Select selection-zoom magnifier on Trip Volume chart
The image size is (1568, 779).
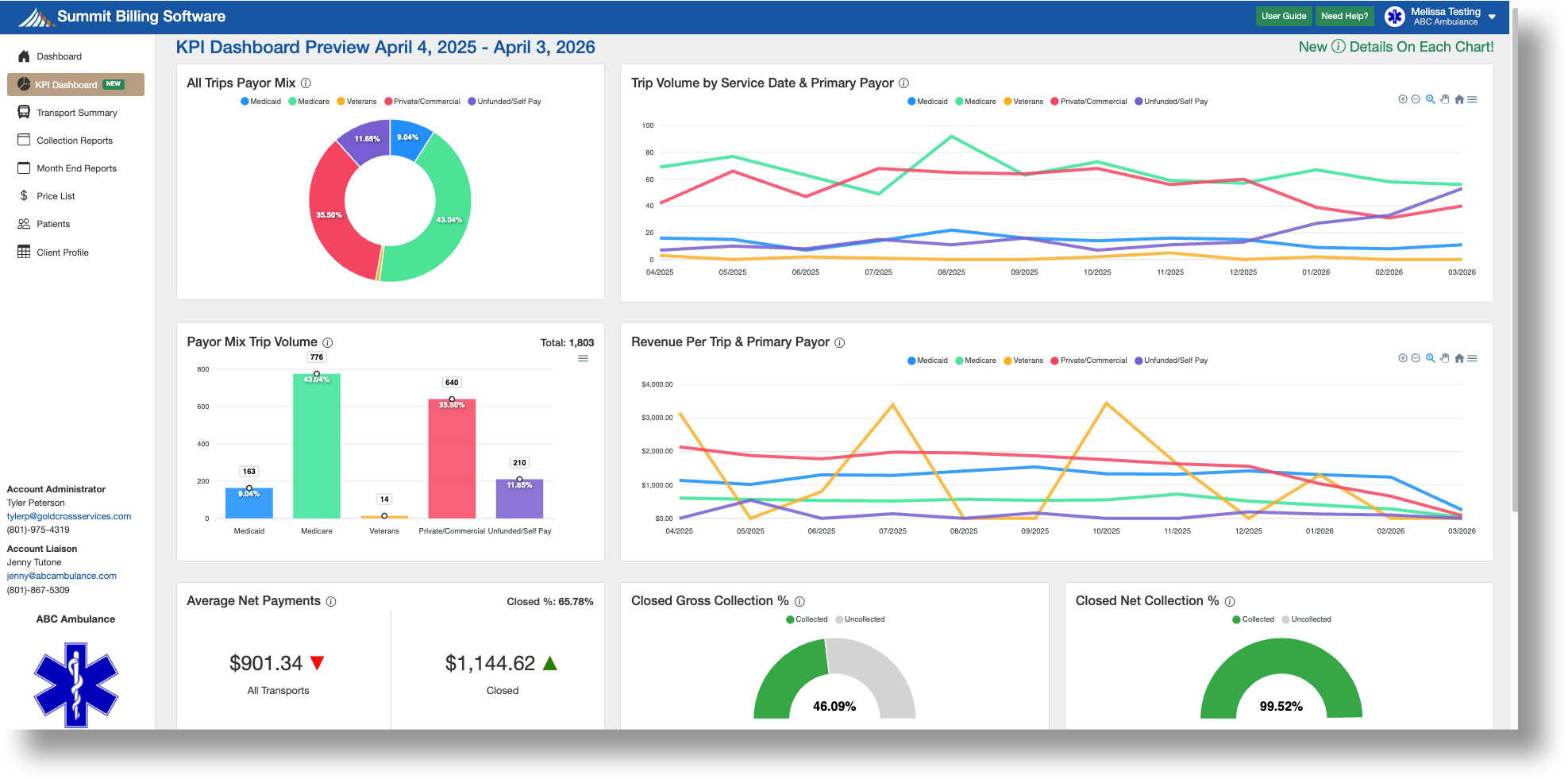point(1430,99)
